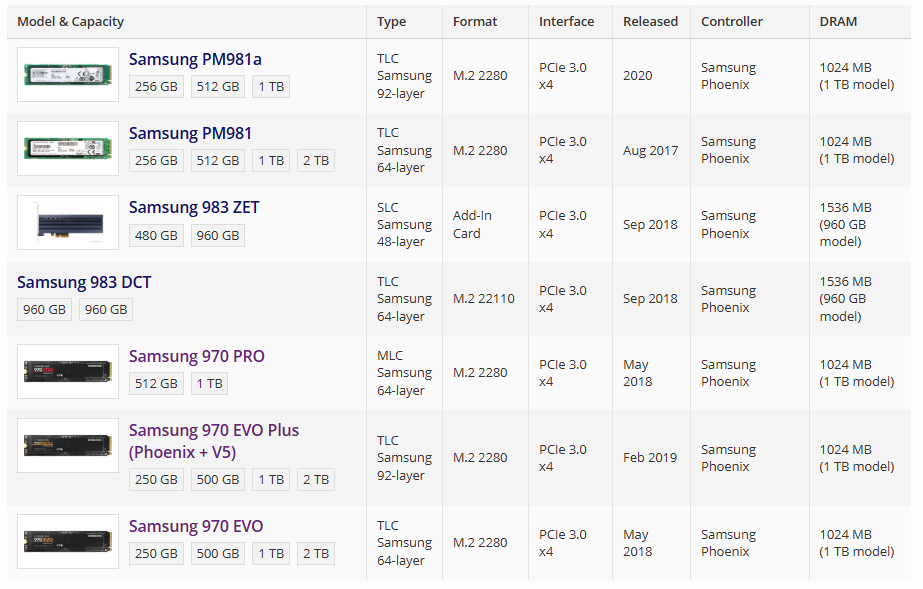Screen dimensions: 923x589
Task: Click the Model & Capacity column header
Action: pyautogui.click(x=71, y=21)
